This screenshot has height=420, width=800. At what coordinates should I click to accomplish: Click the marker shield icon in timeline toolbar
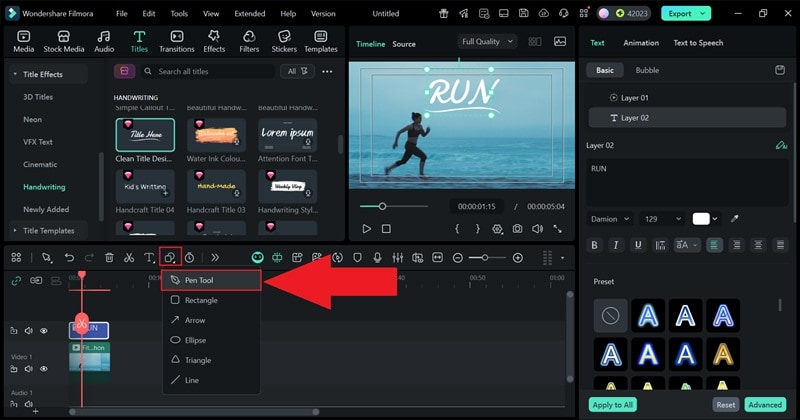click(x=357, y=258)
